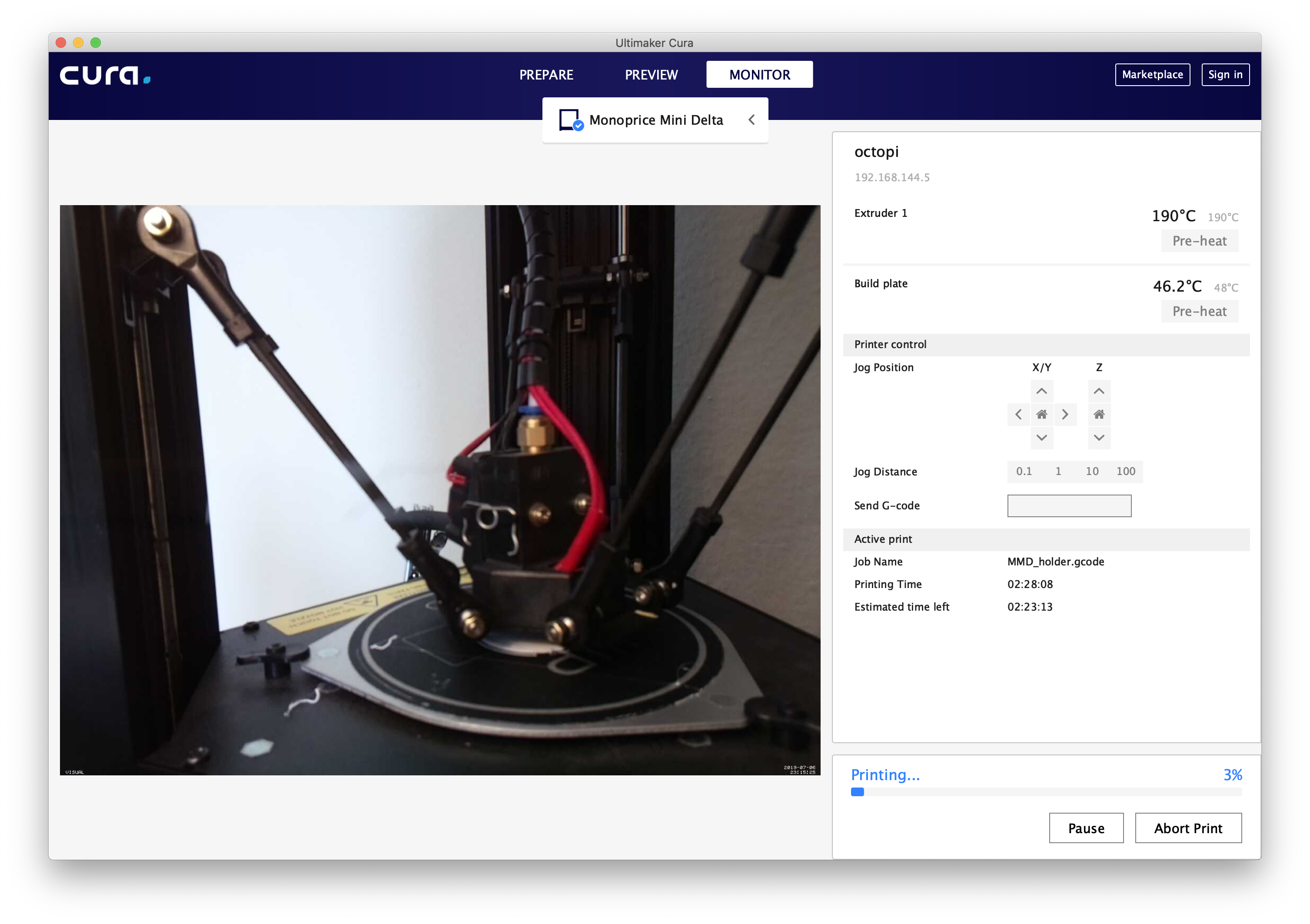The width and height of the screenshot is (1310, 924).
Task: Click the Sign in button
Action: coord(1226,75)
